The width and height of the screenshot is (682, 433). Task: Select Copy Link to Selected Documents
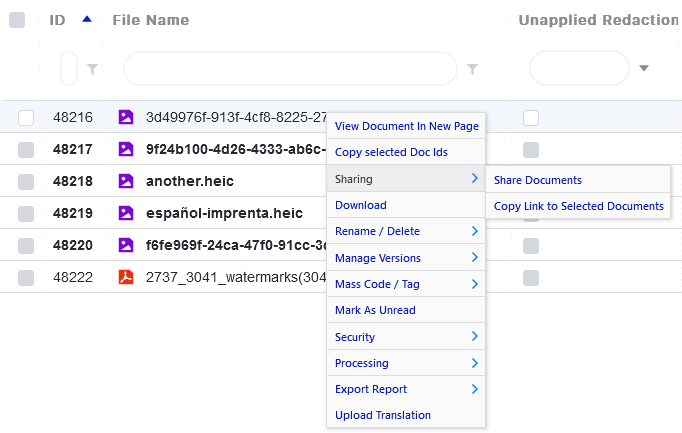pyautogui.click(x=578, y=206)
